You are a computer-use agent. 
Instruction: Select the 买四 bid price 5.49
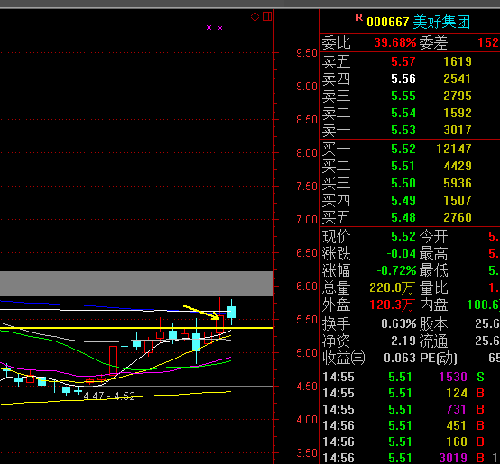403,200
